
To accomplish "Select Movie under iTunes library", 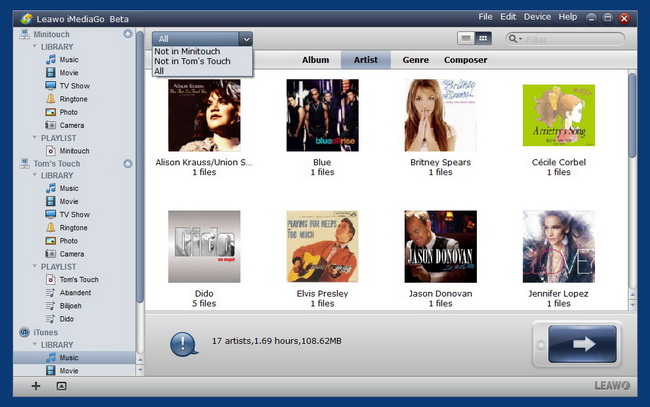I will click(x=62, y=371).
